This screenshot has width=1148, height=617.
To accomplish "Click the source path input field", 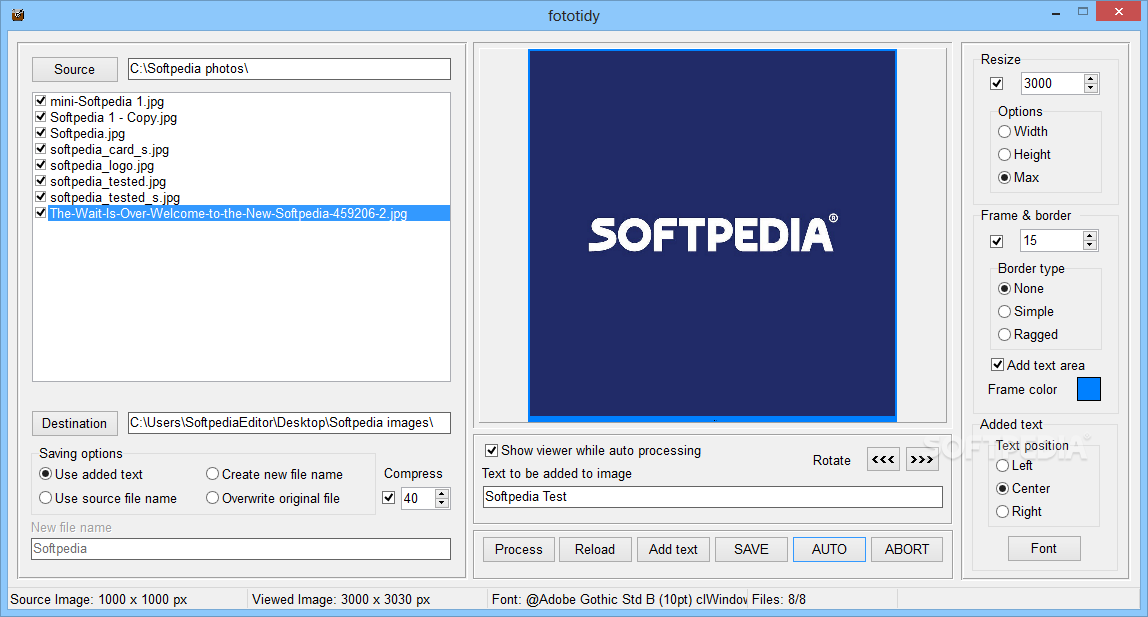I will [289, 69].
